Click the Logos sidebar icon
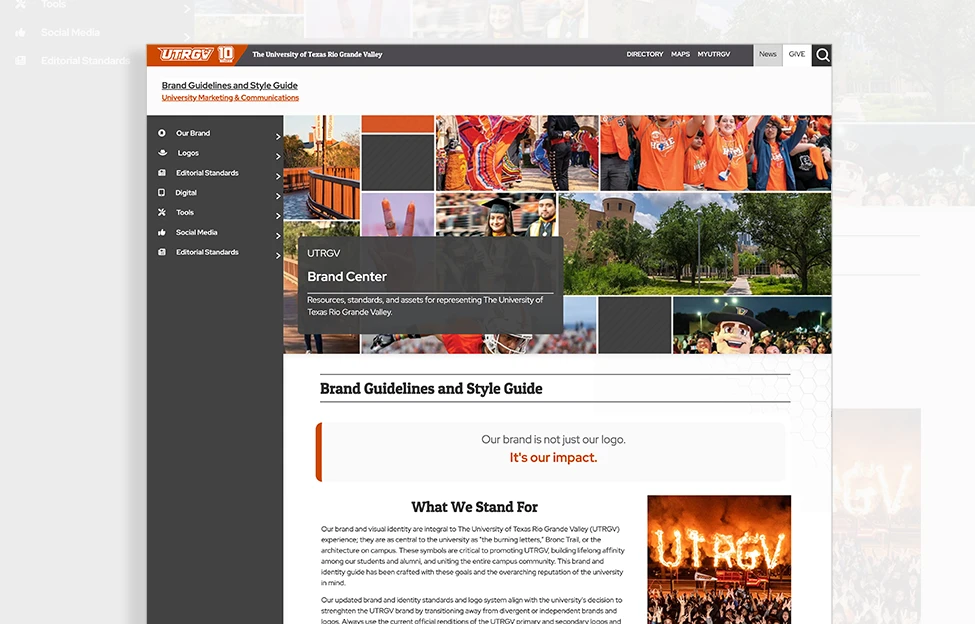Image resolution: width=975 pixels, height=624 pixels. pos(162,152)
